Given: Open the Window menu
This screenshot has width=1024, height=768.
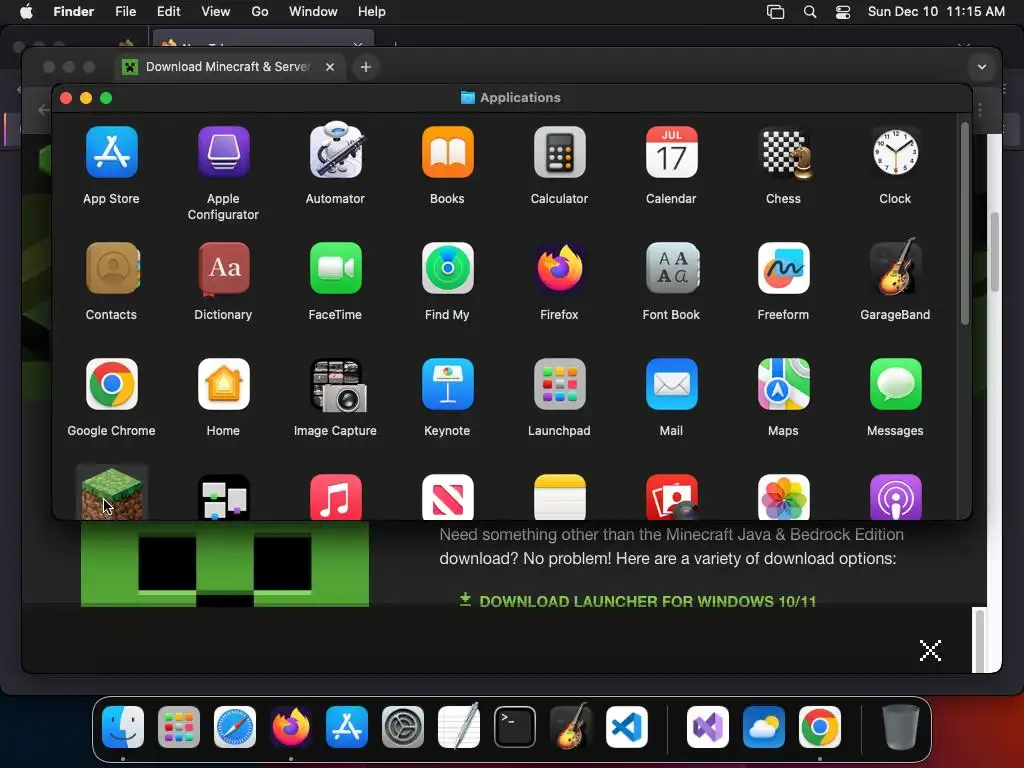Looking at the screenshot, I should pyautogui.click(x=313, y=11).
